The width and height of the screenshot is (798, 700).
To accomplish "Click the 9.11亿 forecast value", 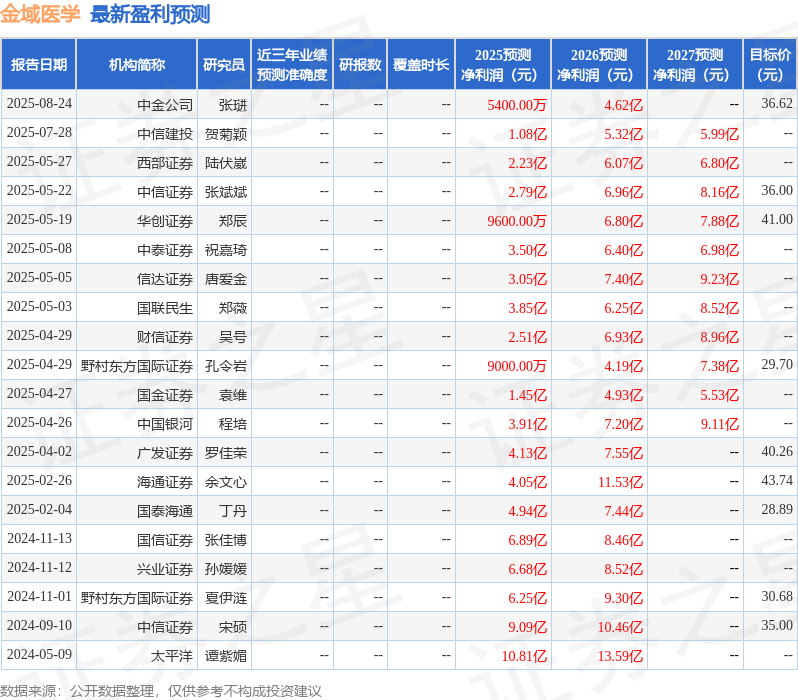I will 719,424.
